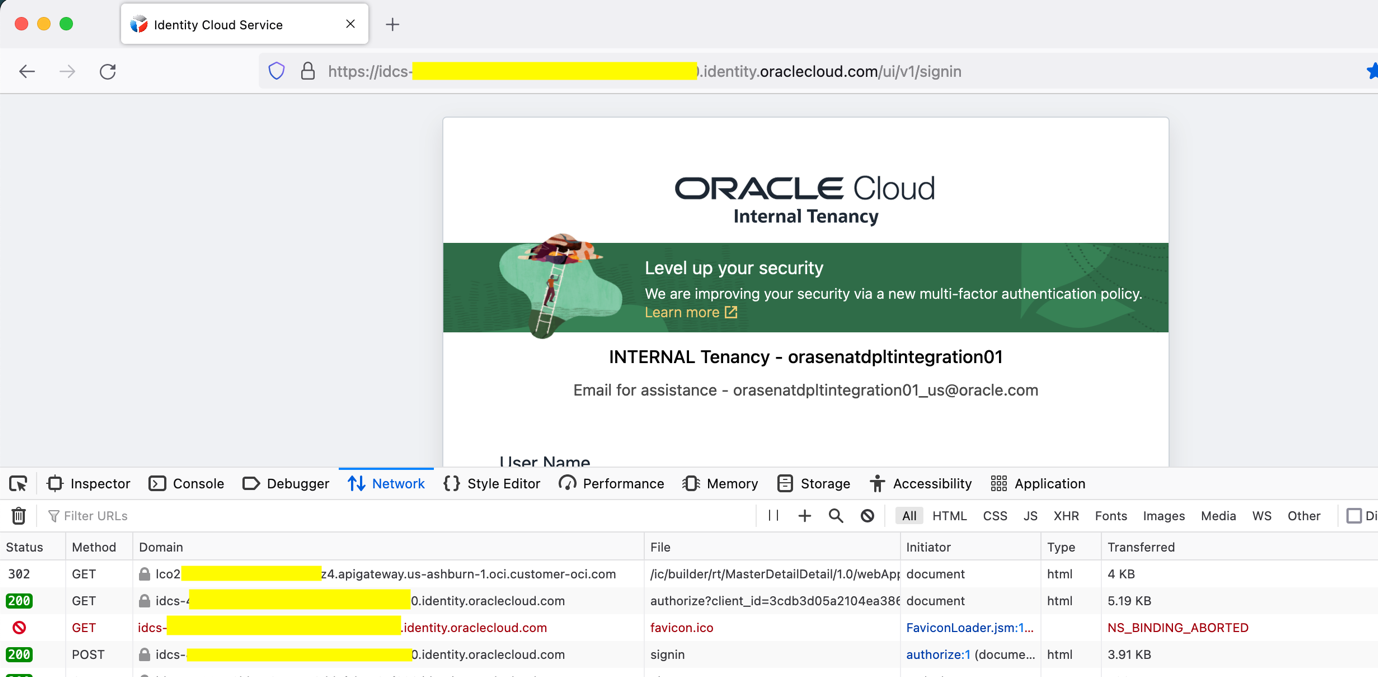Select the POST signin request
The image size is (1378, 677).
pyautogui.click(x=689, y=655)
